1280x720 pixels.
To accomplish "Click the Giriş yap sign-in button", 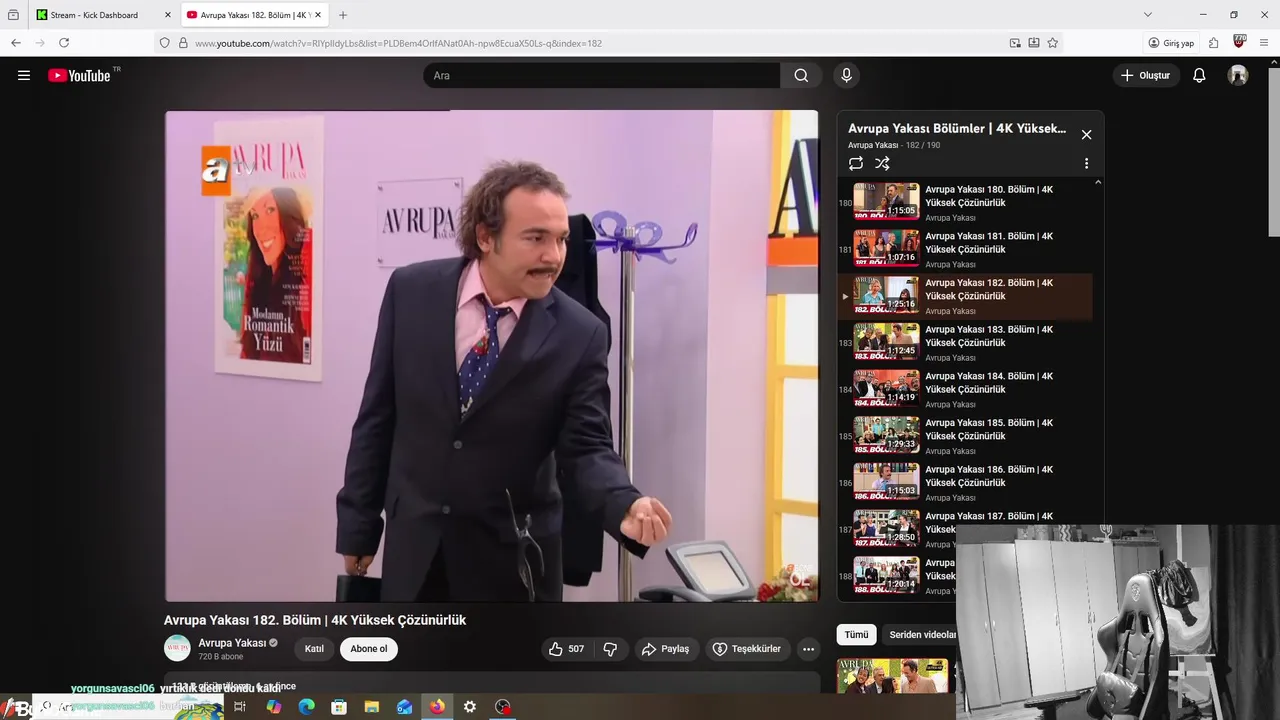I will pyautogui.click(x=1171, y=43).
